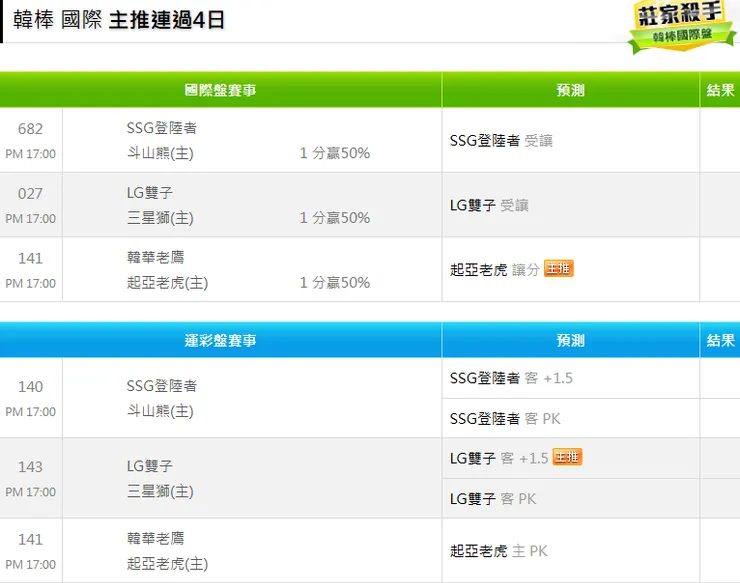Click the 主推 tag beside 起亞老虎 讓分
Image resolution: width=740 pixels, height=583 pixels.
click(558, 269)
